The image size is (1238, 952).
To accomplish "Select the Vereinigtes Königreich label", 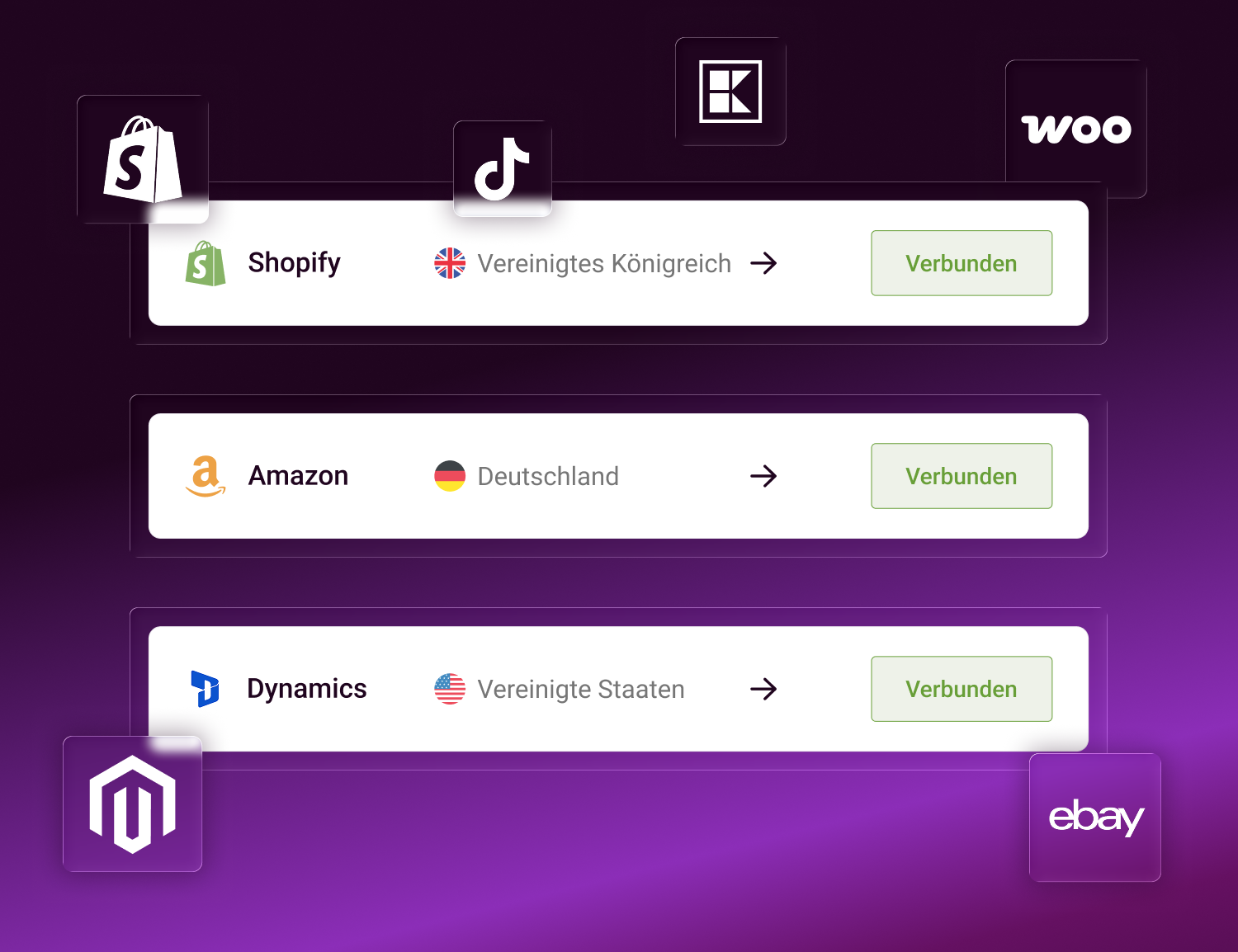I will tap(604, 264).
